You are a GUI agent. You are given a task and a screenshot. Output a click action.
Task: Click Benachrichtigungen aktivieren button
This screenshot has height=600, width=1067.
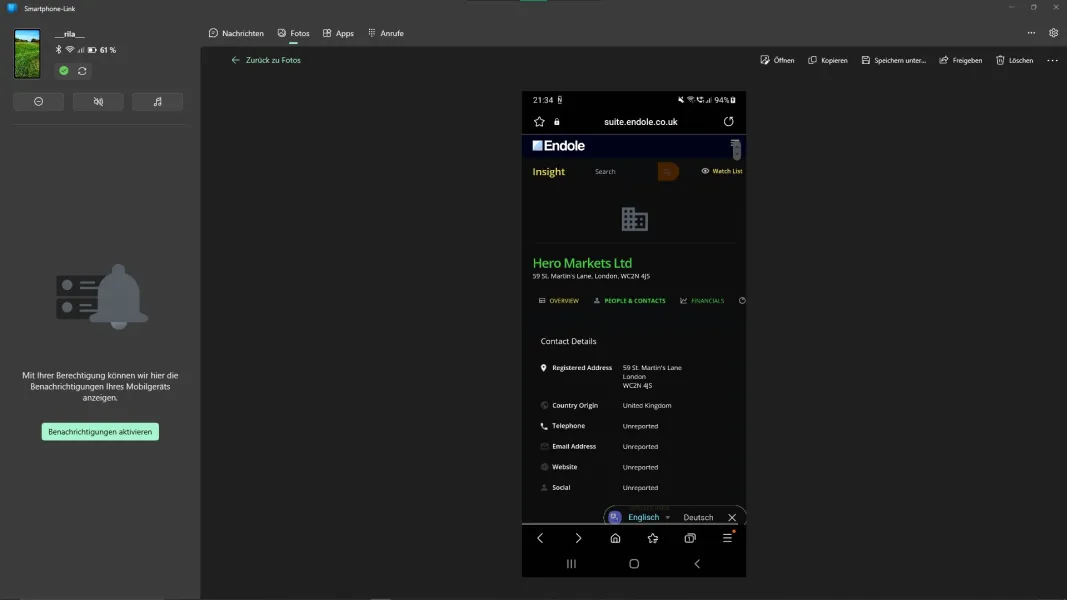pos(100,432)
